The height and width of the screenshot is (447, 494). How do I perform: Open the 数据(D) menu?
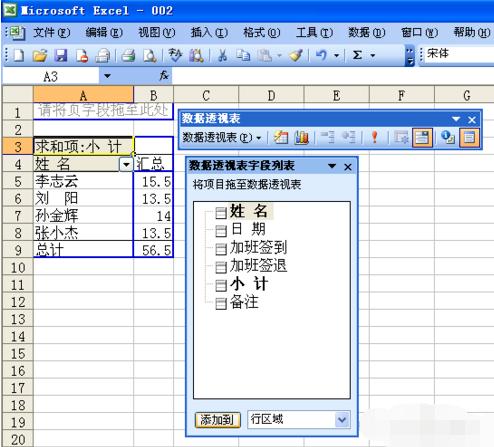pos(367,33)
